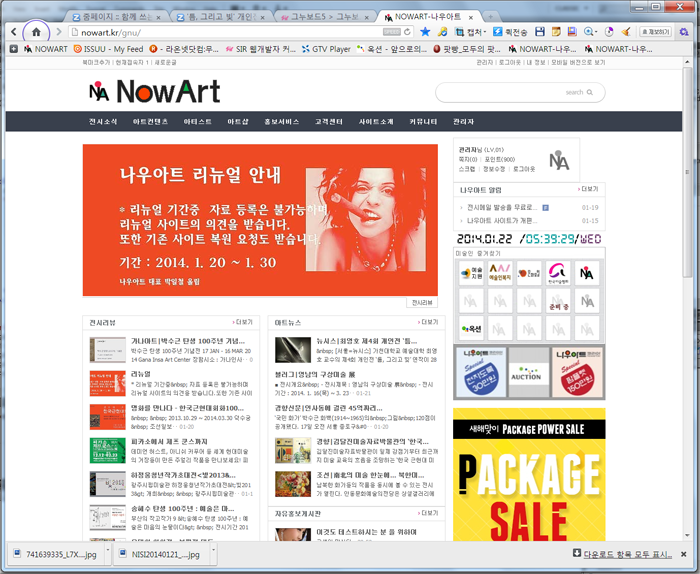Viewport: 700px width, 574px height.
Task: Open the 아트샵 navigation menu
Action: pyautogui.click(x=238, y=121)
